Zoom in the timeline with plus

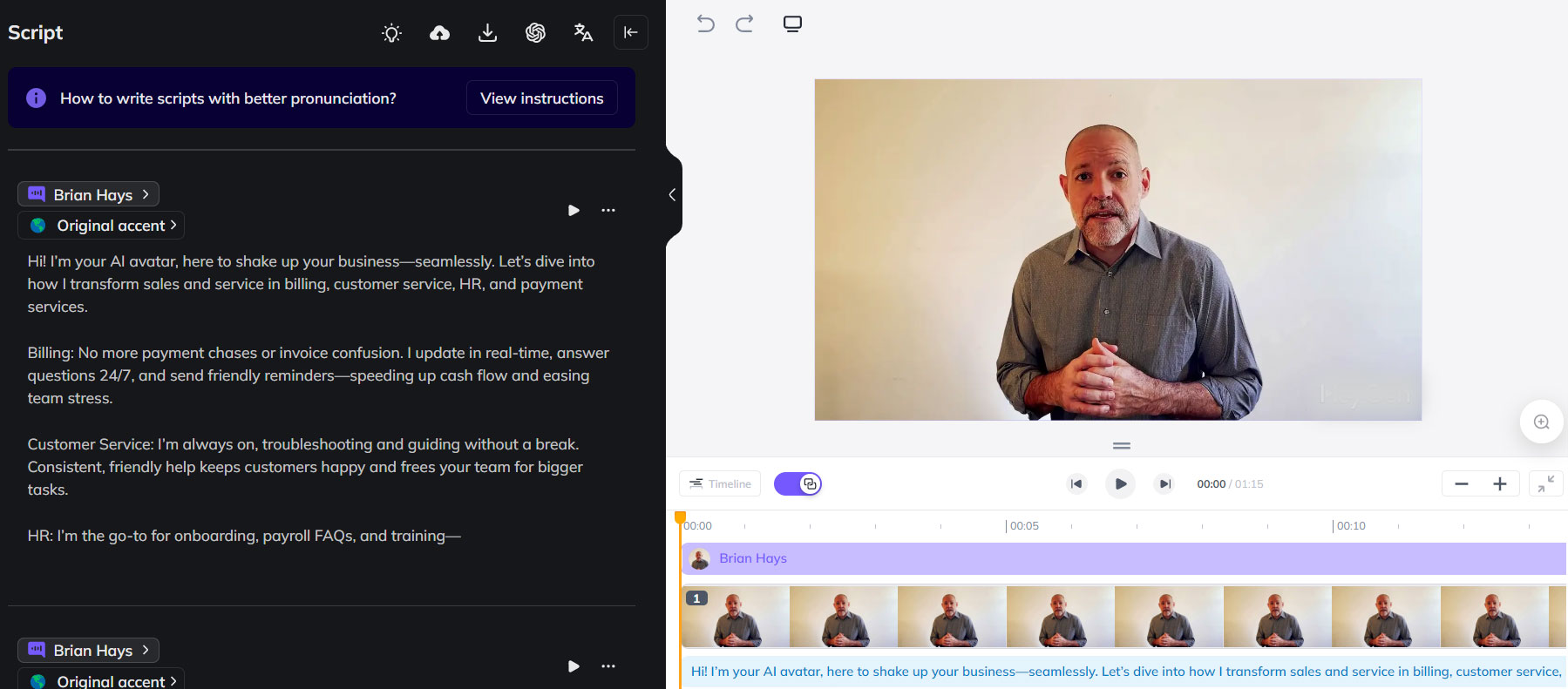point(1500,483)
